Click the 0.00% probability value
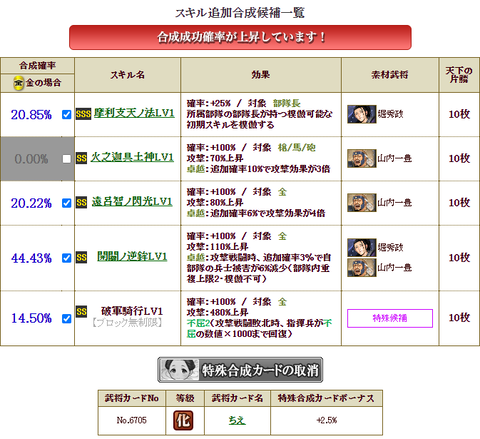 pos(31,159)
